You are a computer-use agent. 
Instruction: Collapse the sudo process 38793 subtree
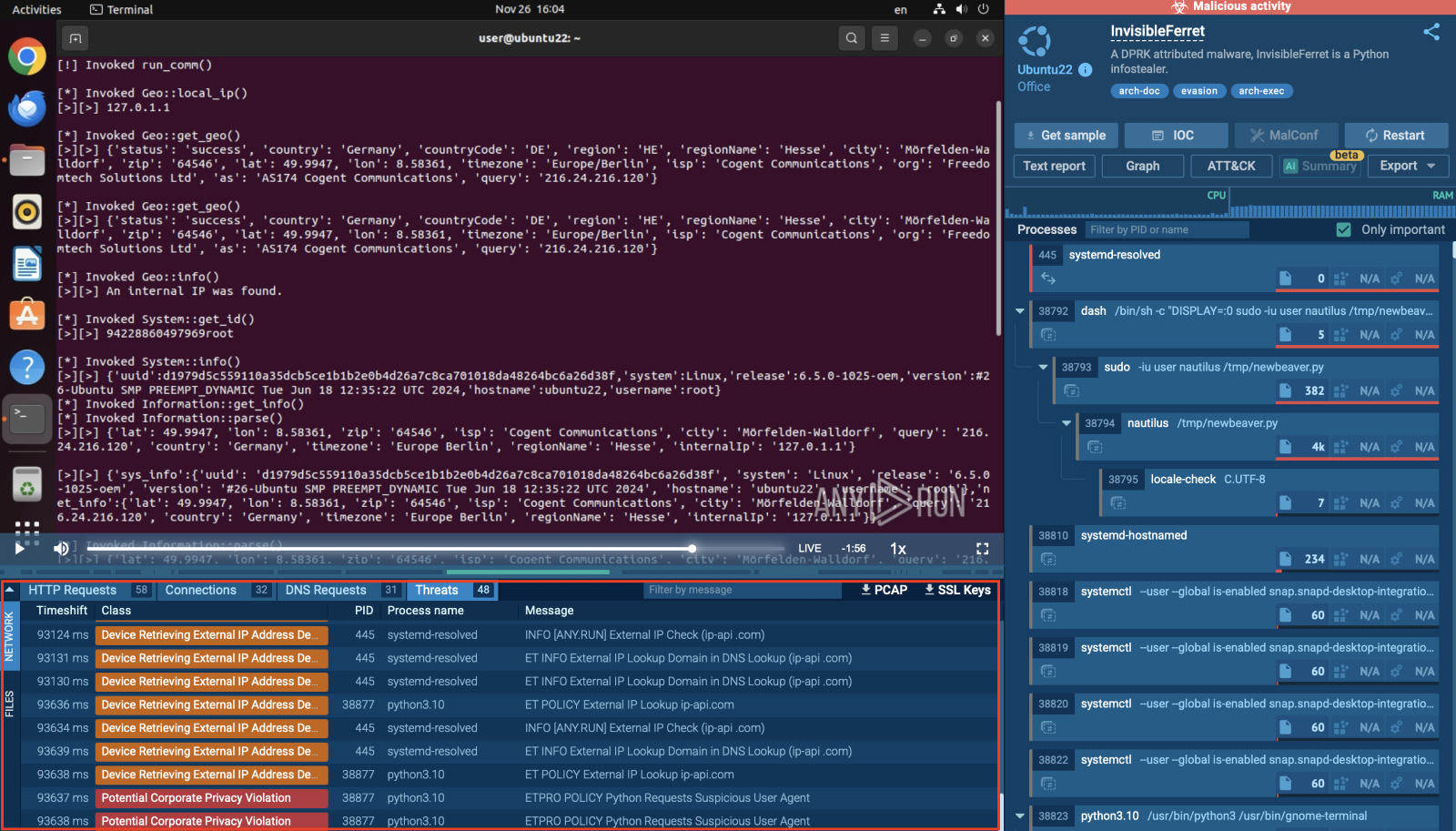(1043, 368)
